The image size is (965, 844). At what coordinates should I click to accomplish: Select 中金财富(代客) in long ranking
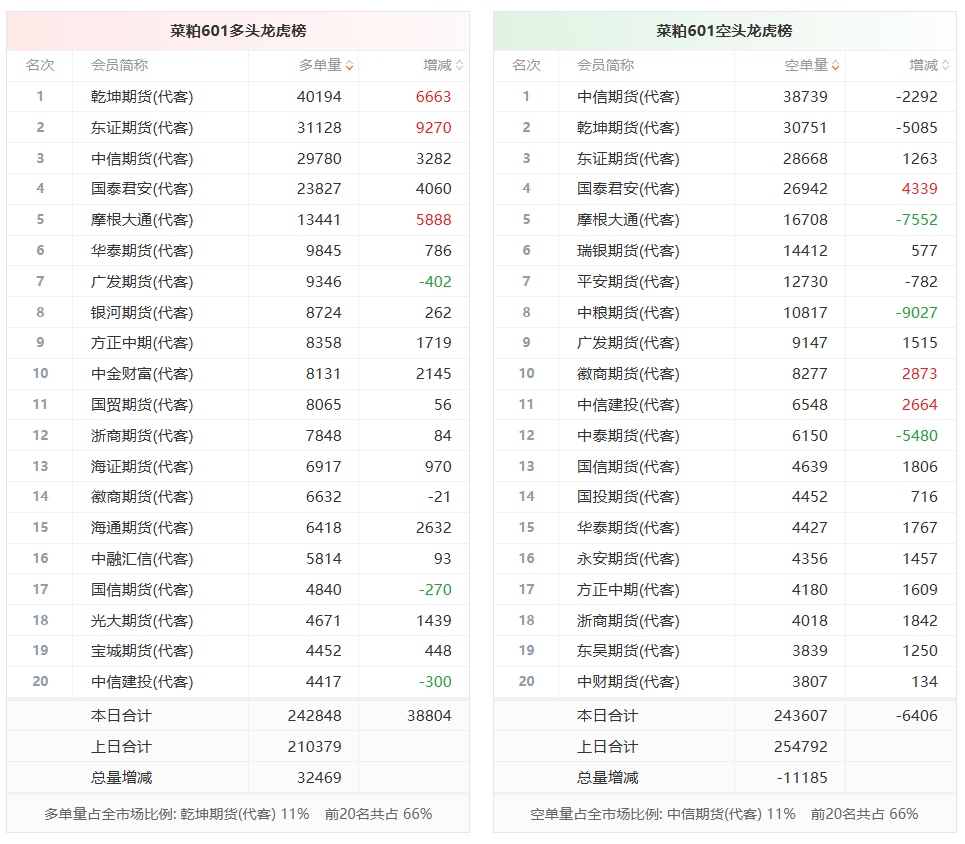[142, 374]
